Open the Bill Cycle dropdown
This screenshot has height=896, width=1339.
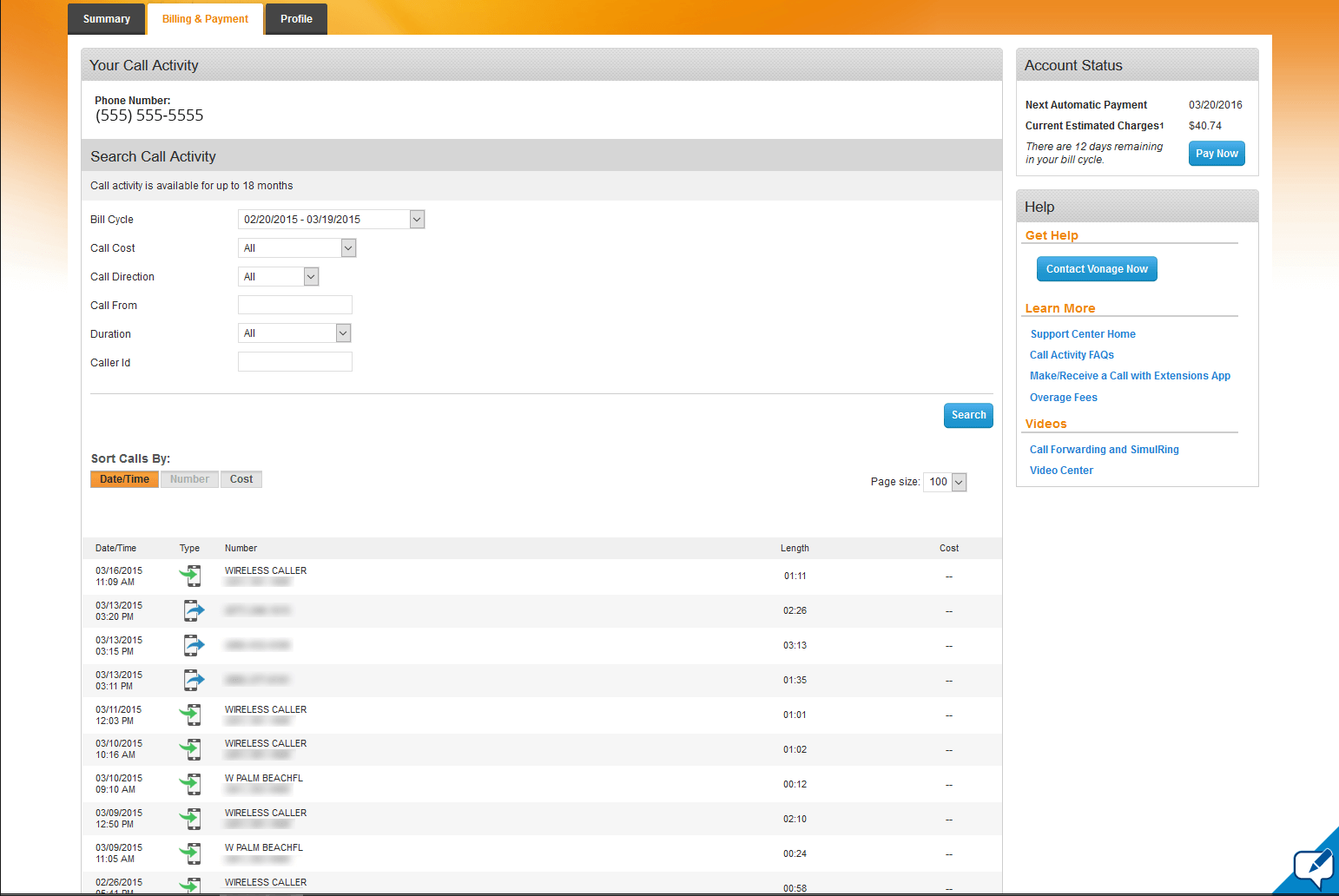(331, 220)
